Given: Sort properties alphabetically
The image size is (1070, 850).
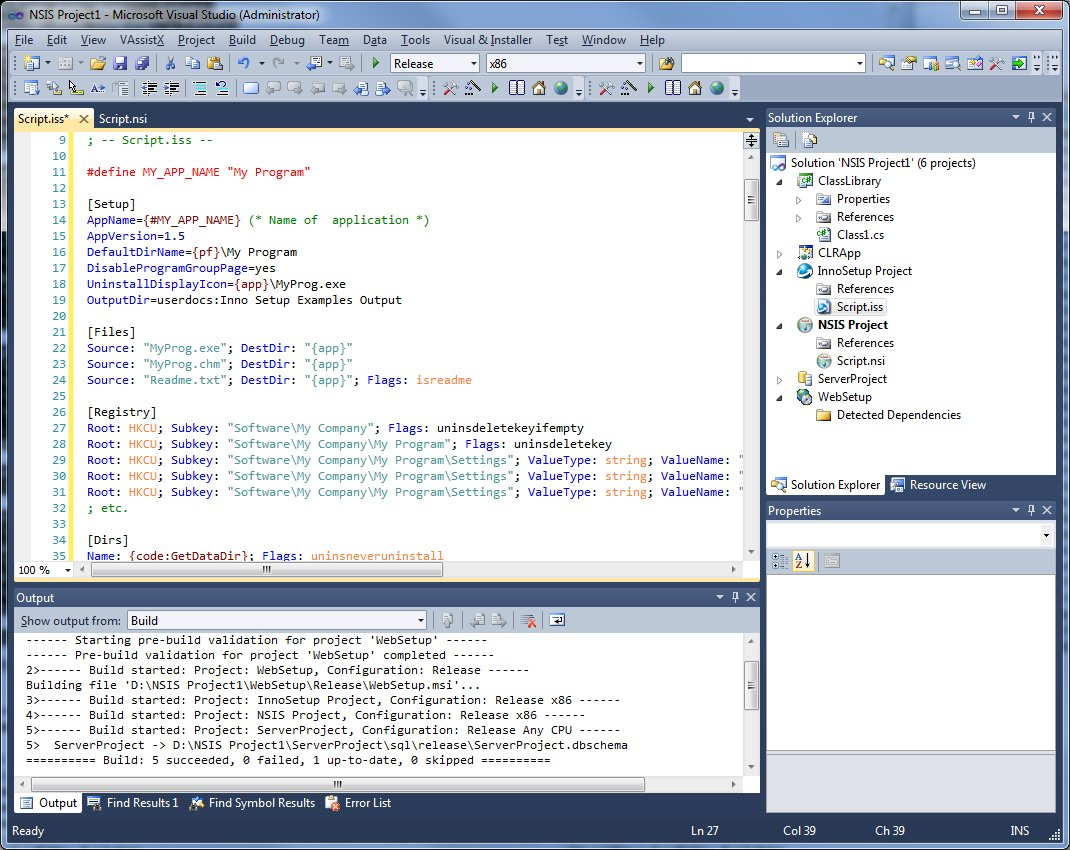Looking at the screenshot, I should (x=803, y=561).
